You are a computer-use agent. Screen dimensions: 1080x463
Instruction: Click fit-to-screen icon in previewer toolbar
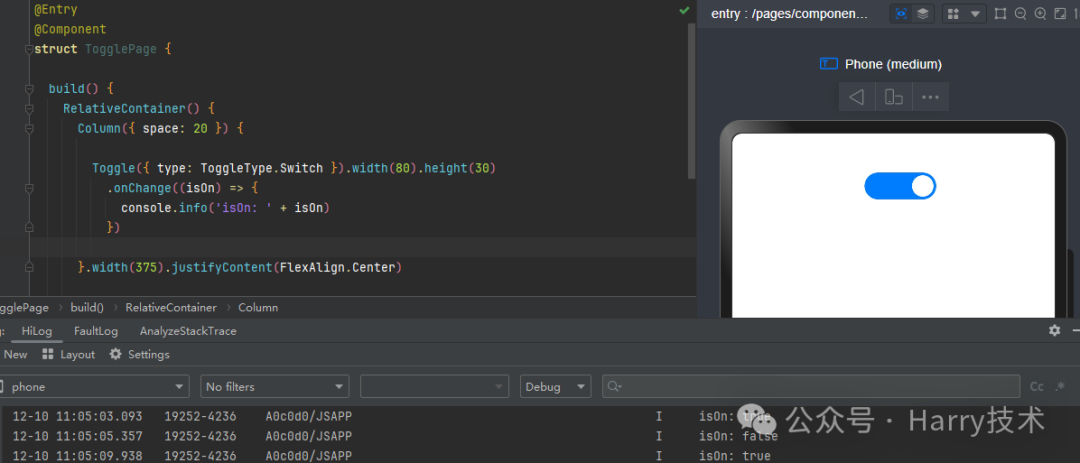(1061, 14)
